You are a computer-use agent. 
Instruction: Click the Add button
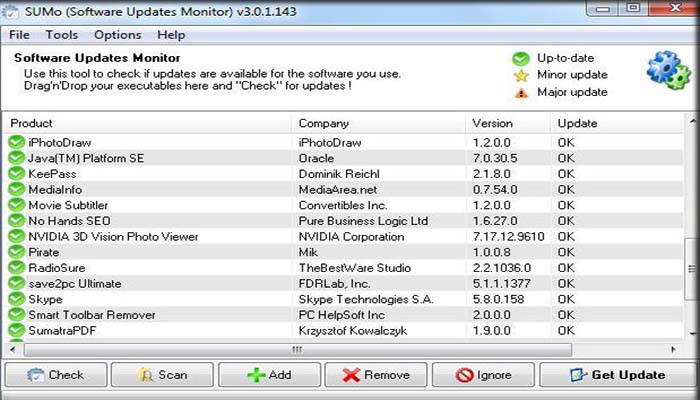(269, 375)
